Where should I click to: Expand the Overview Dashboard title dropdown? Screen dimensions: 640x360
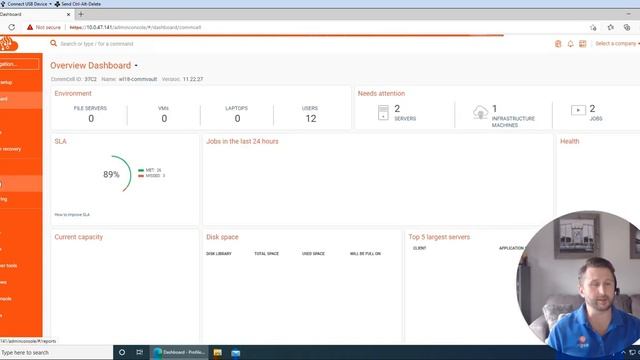coord(136,66)
